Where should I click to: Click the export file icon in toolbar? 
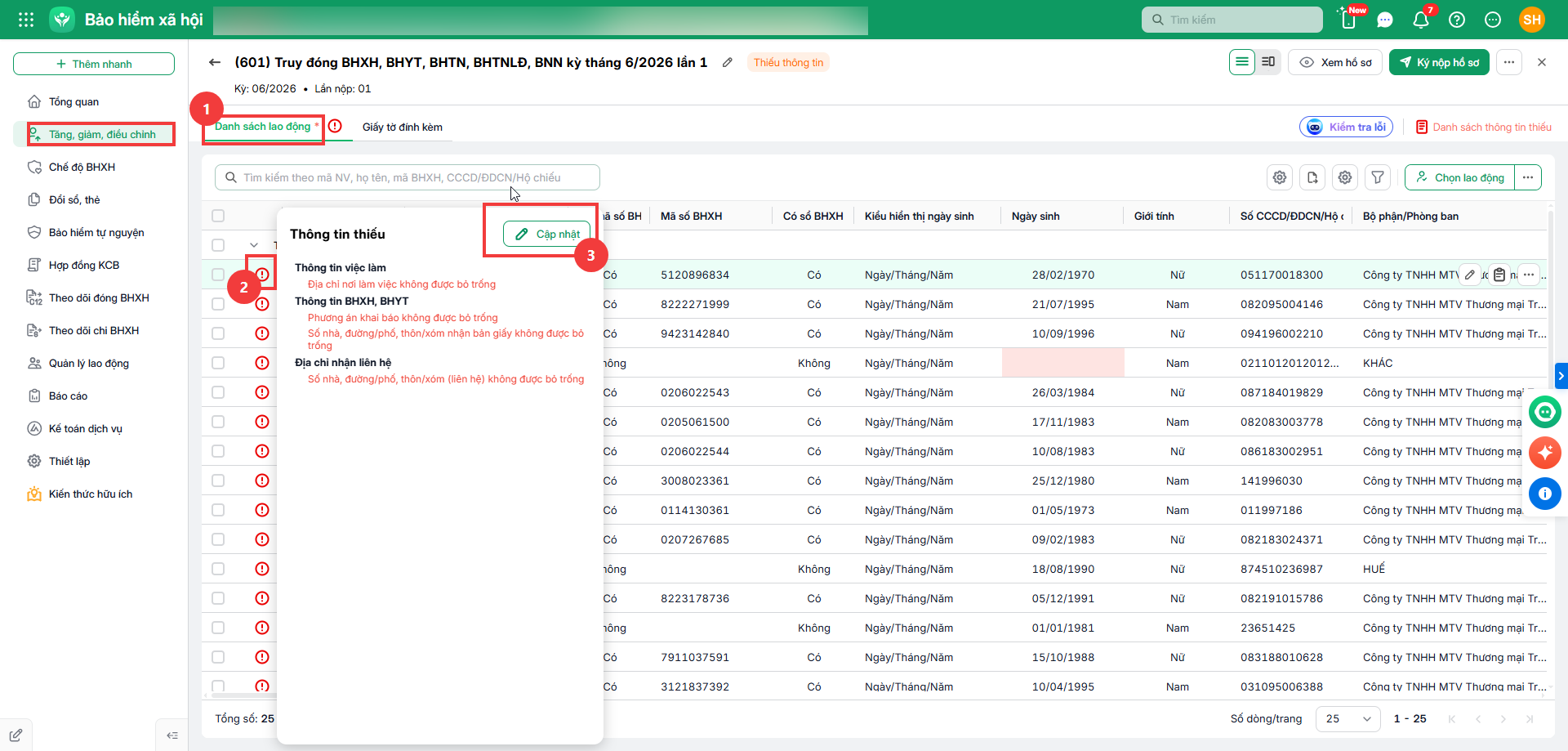coord(1312,177)
